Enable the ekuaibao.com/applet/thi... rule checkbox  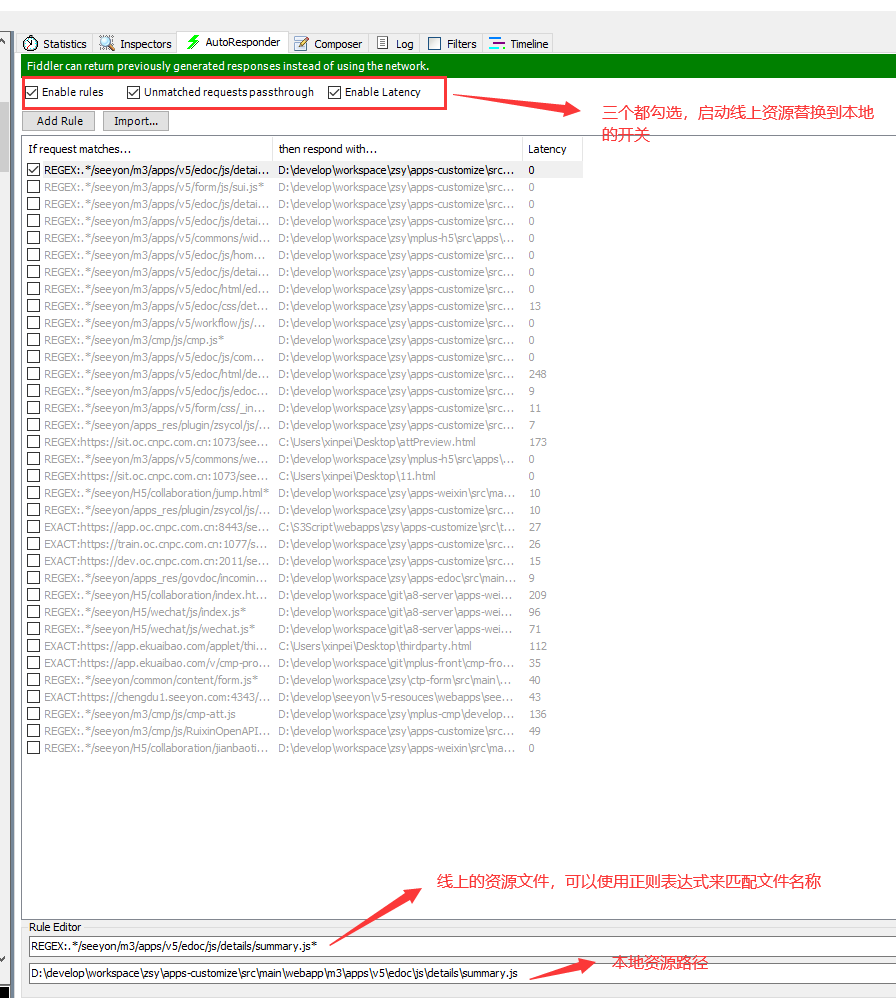tap(34, 646)
